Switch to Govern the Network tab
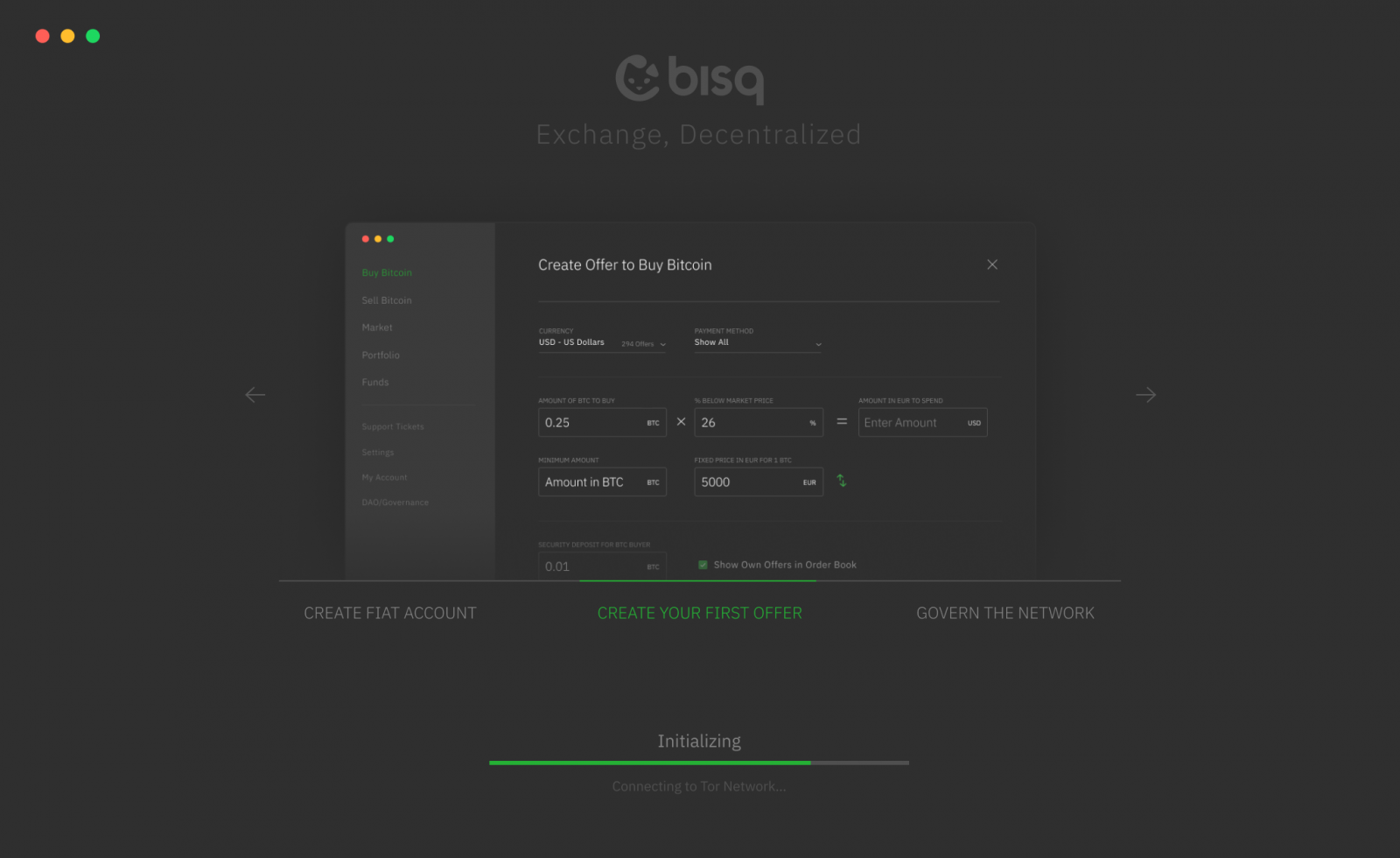The width and height of the screenshot is (1400, 858). pyautogui.click(x=1004, y=613)
